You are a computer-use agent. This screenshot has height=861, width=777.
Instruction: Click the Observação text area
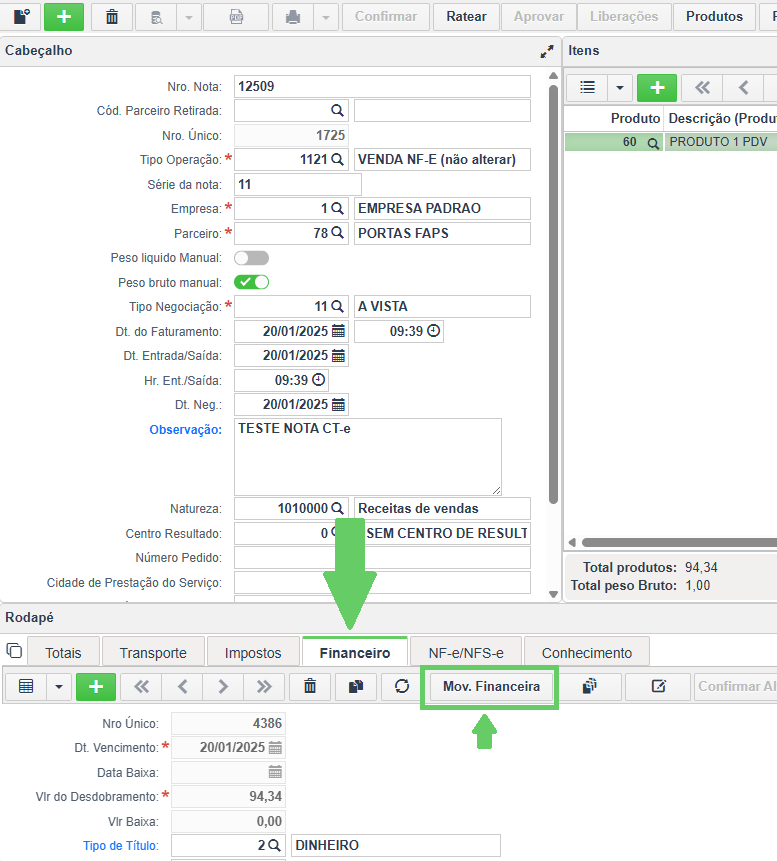367,457
